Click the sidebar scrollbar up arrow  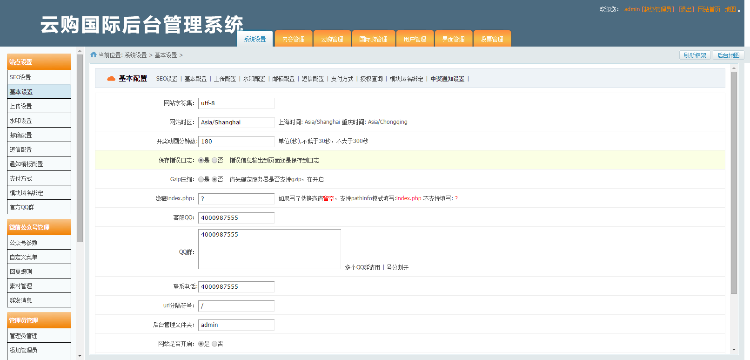[80, 50]
